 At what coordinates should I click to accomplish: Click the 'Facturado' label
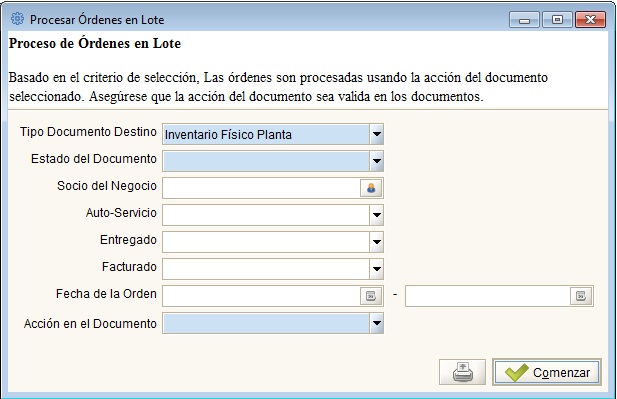(129, 267)
